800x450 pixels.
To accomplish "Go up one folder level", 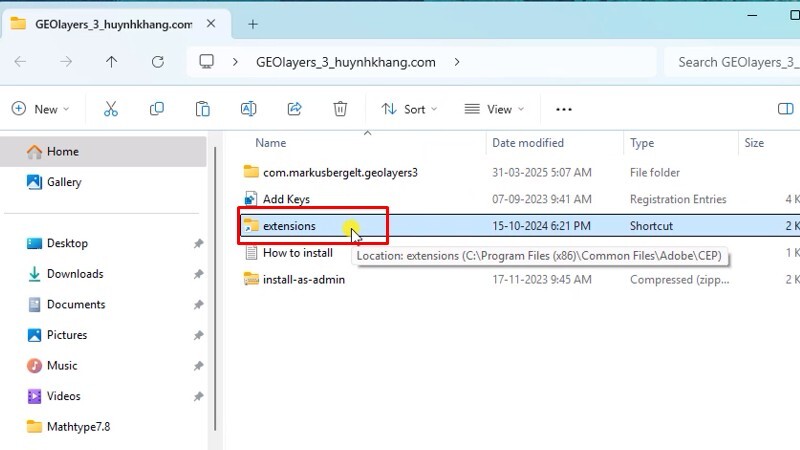I will [x=111, y=62].
